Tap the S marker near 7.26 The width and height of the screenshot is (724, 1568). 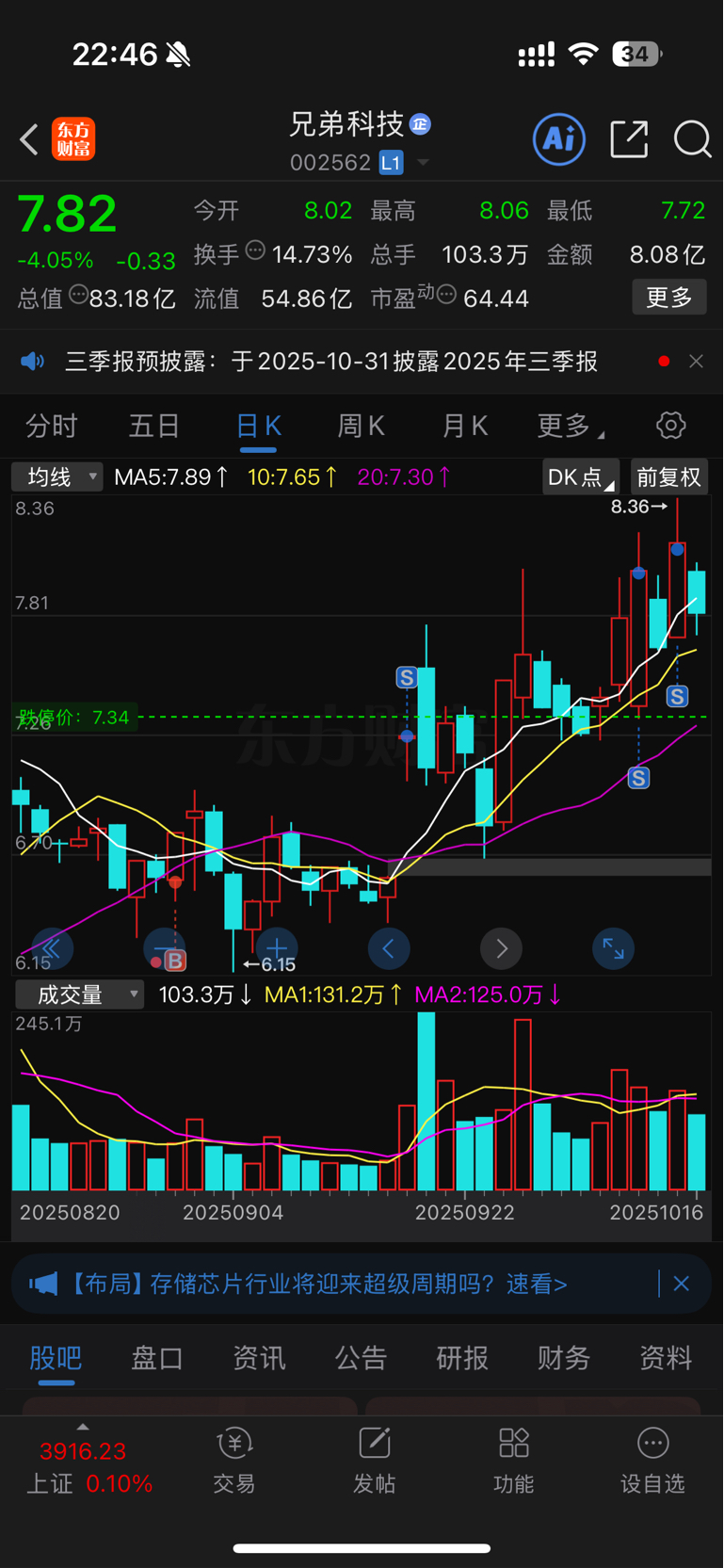coord(407,677)
